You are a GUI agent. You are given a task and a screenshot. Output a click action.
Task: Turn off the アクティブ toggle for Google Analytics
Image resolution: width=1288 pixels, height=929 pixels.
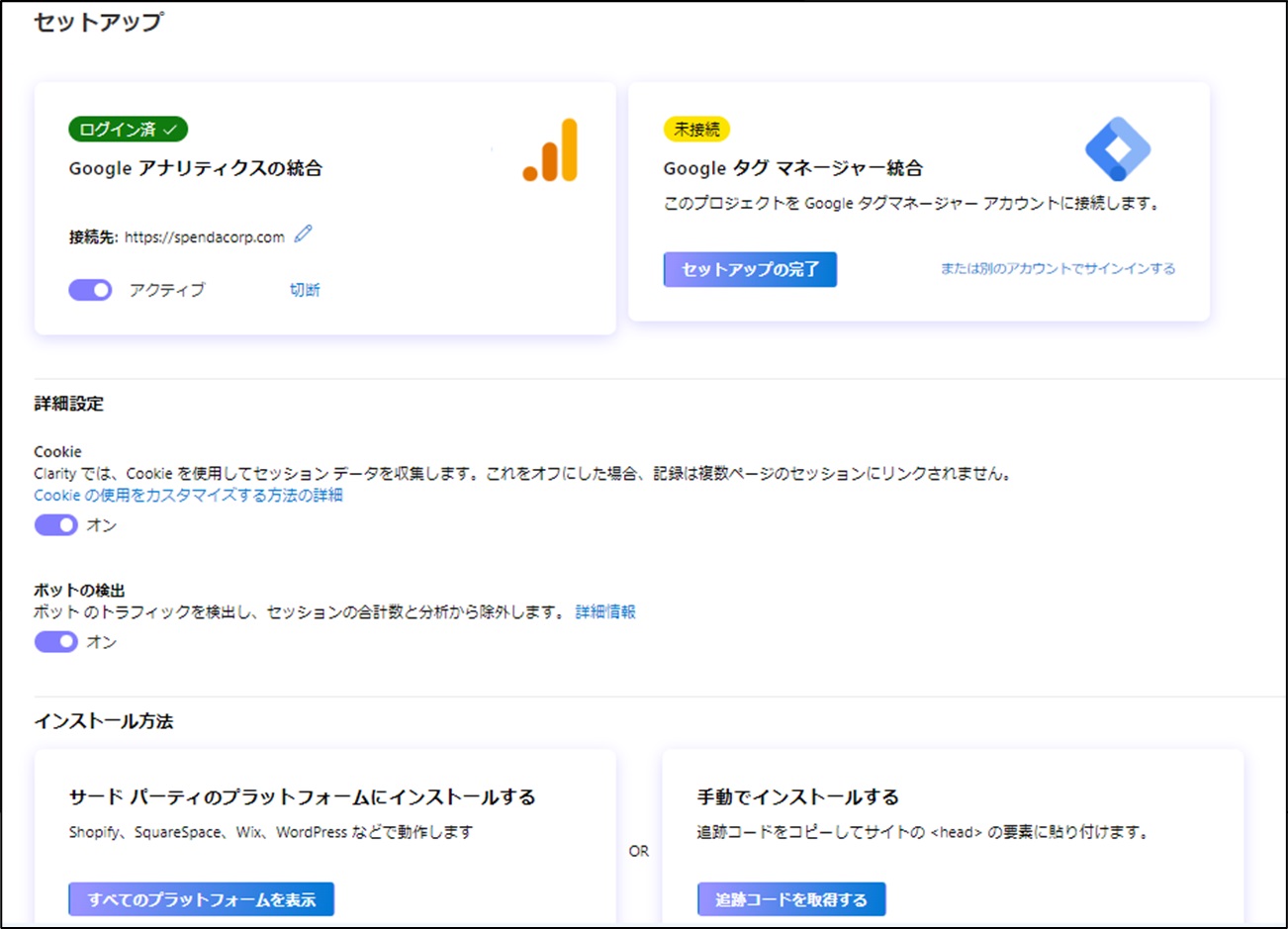coord(90,290)
